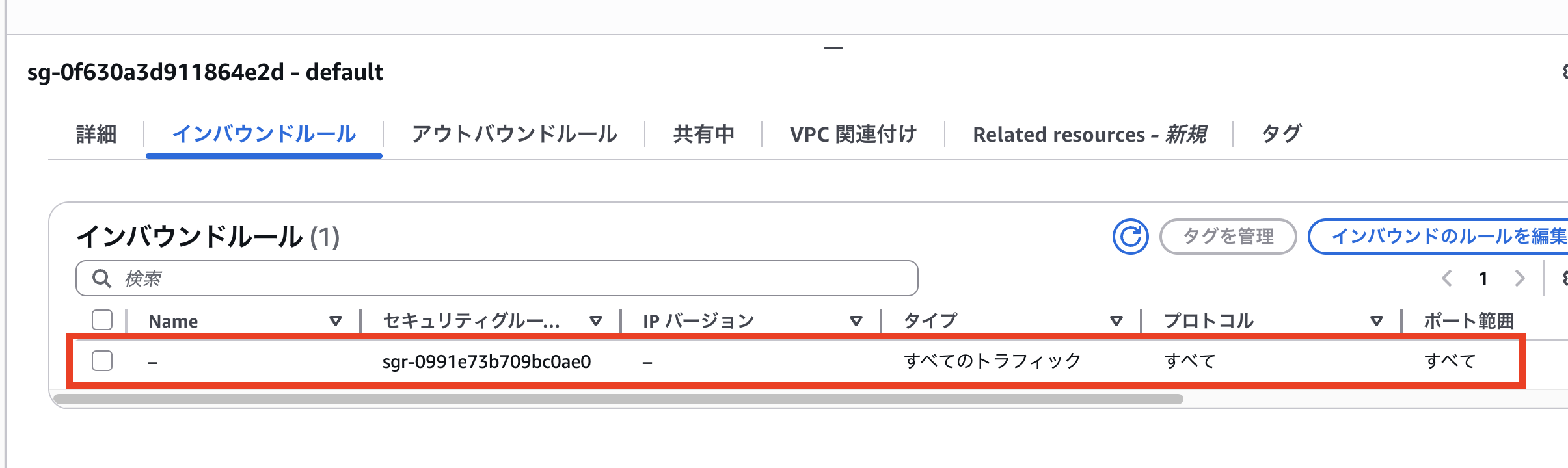Viewport: 1568px width, 468px height.
Task: Sort the IP バージョン column arrow
Action: tap(856, 320)
